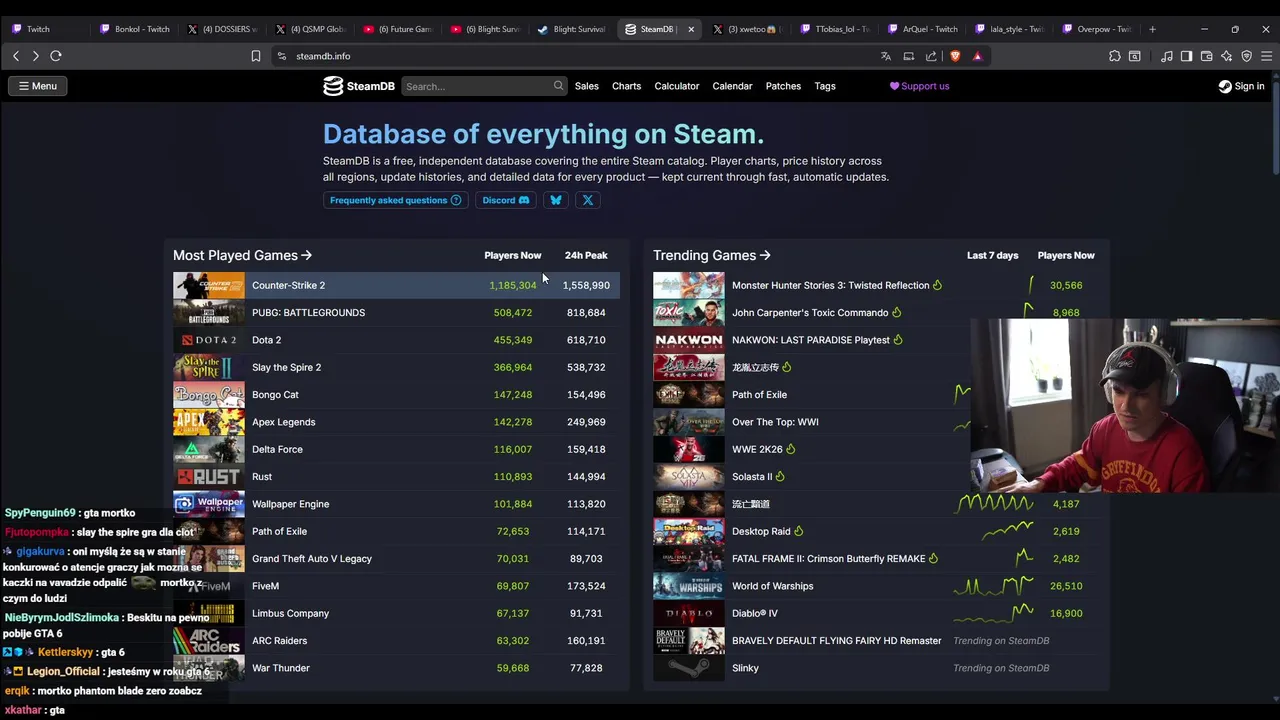Click Rust 24h peak value 144,994
This screenshot has height=720, width=1280.
tap(586, 477)
